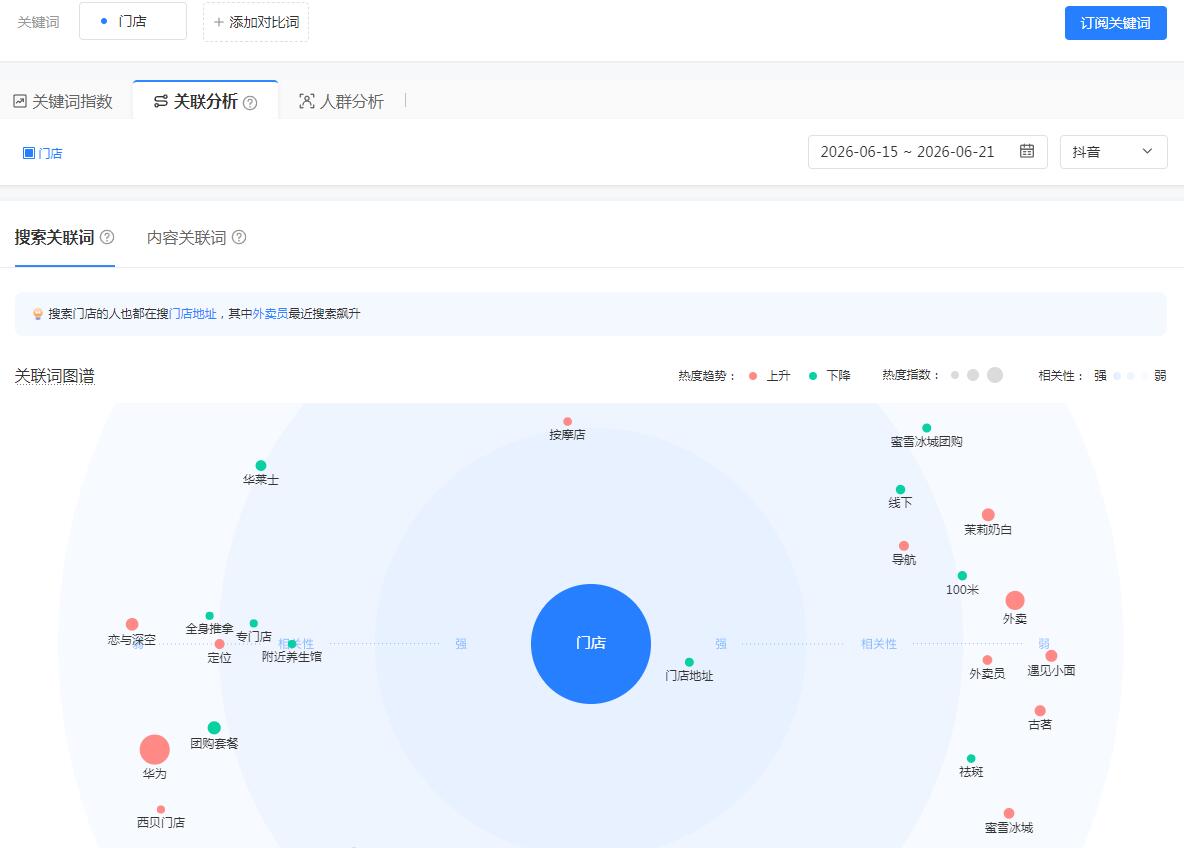Click the largest 热度指数 legend circle

tap(995, 375)
